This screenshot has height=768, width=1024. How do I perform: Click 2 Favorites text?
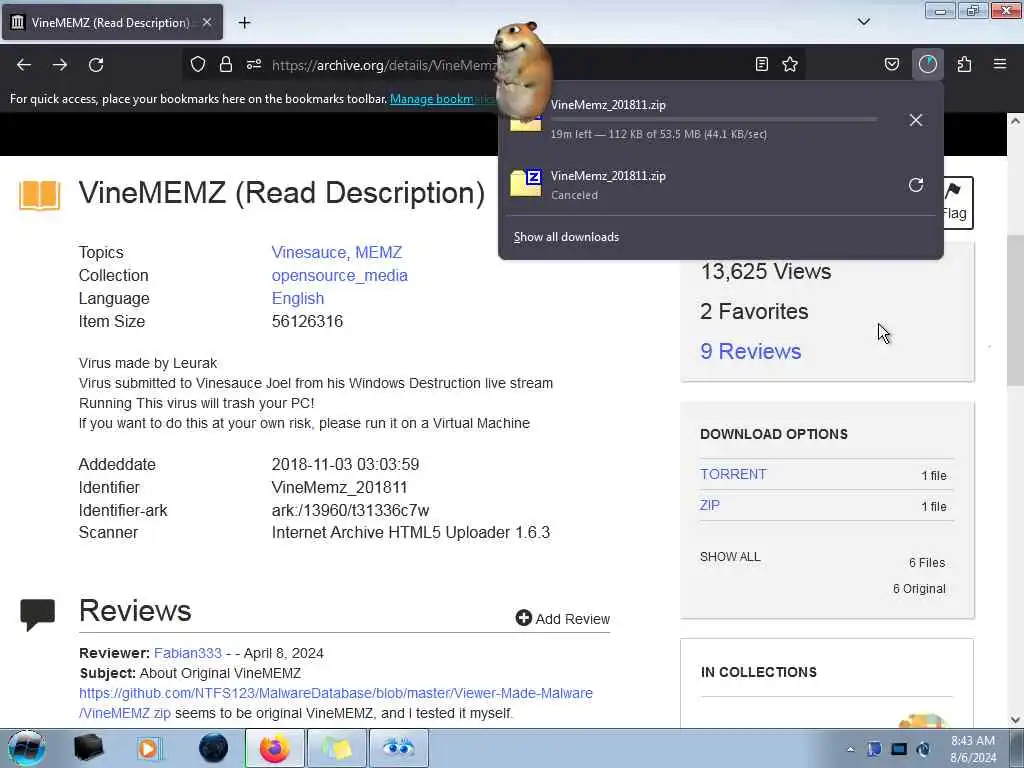pos(754,312)
